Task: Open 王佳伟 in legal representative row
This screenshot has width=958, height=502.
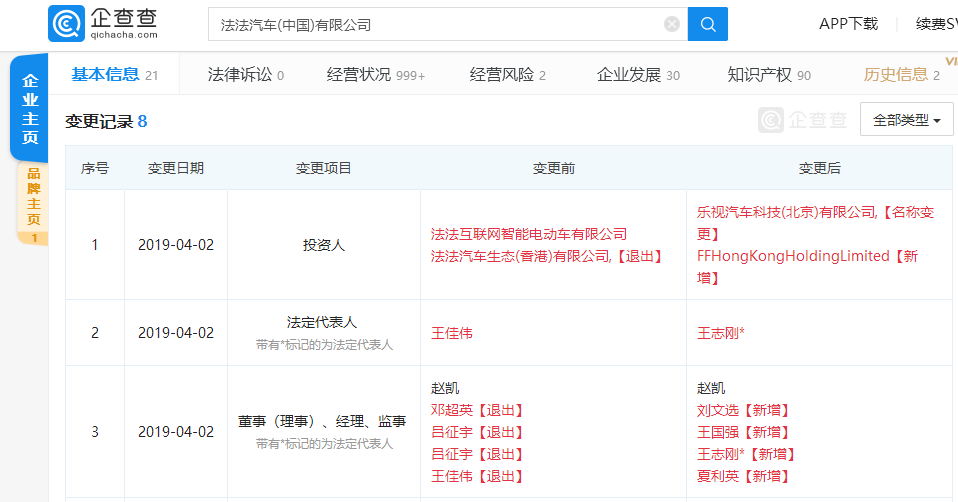Action: [x=452, y=333]
